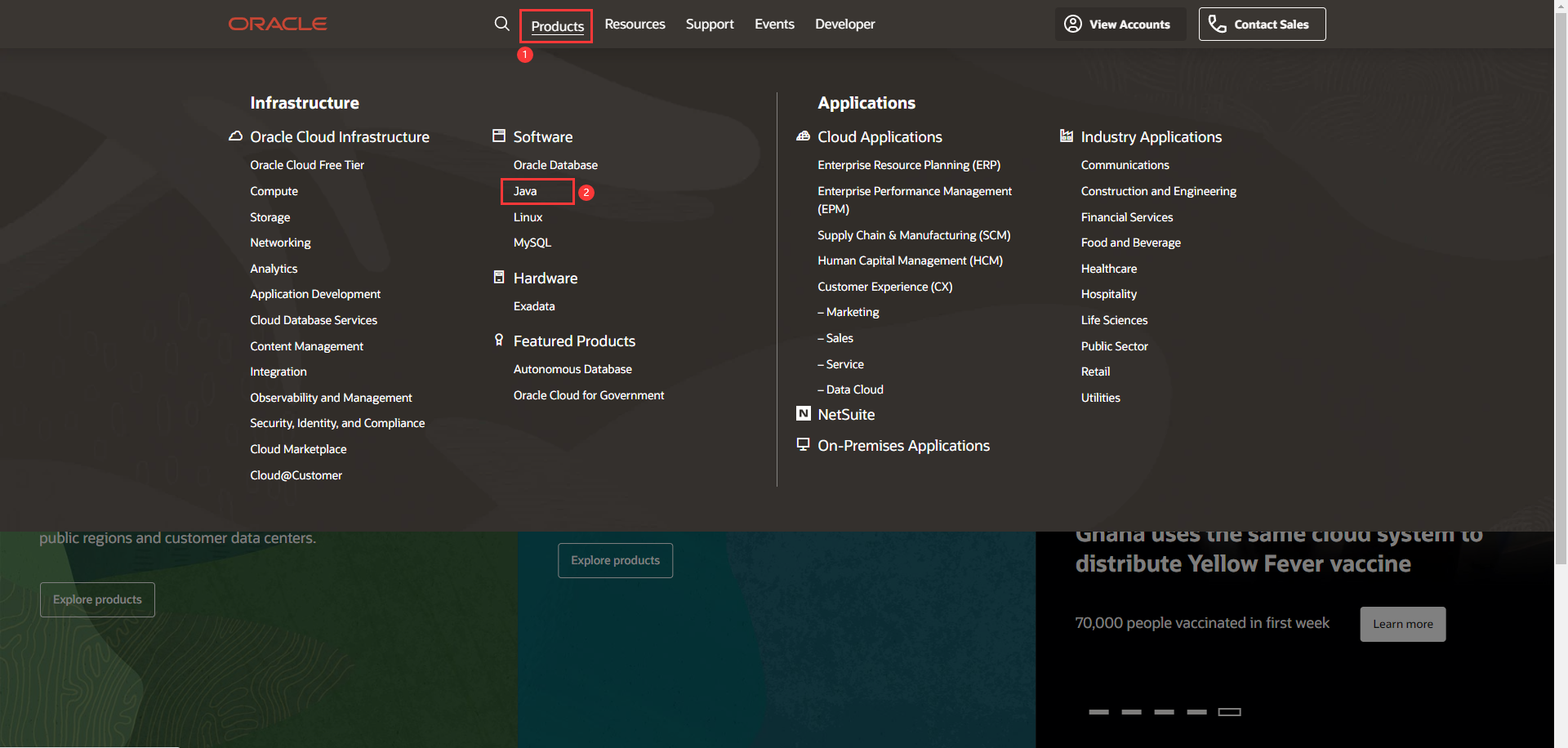This screenshot has width=1568, height=748.
Task: Select Linux under Software
Action: pos(528,217)
